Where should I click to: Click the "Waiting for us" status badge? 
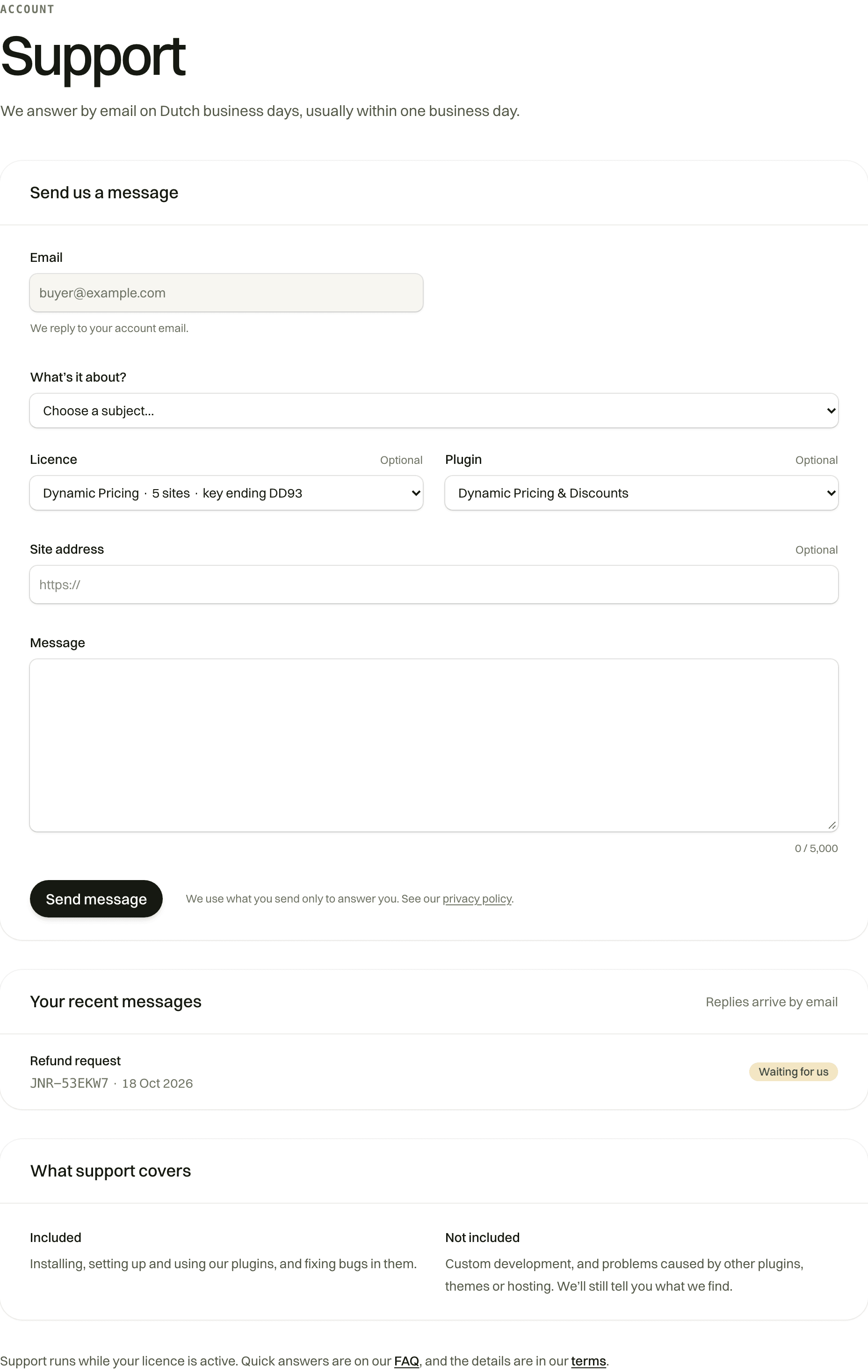click(793, 1072)
